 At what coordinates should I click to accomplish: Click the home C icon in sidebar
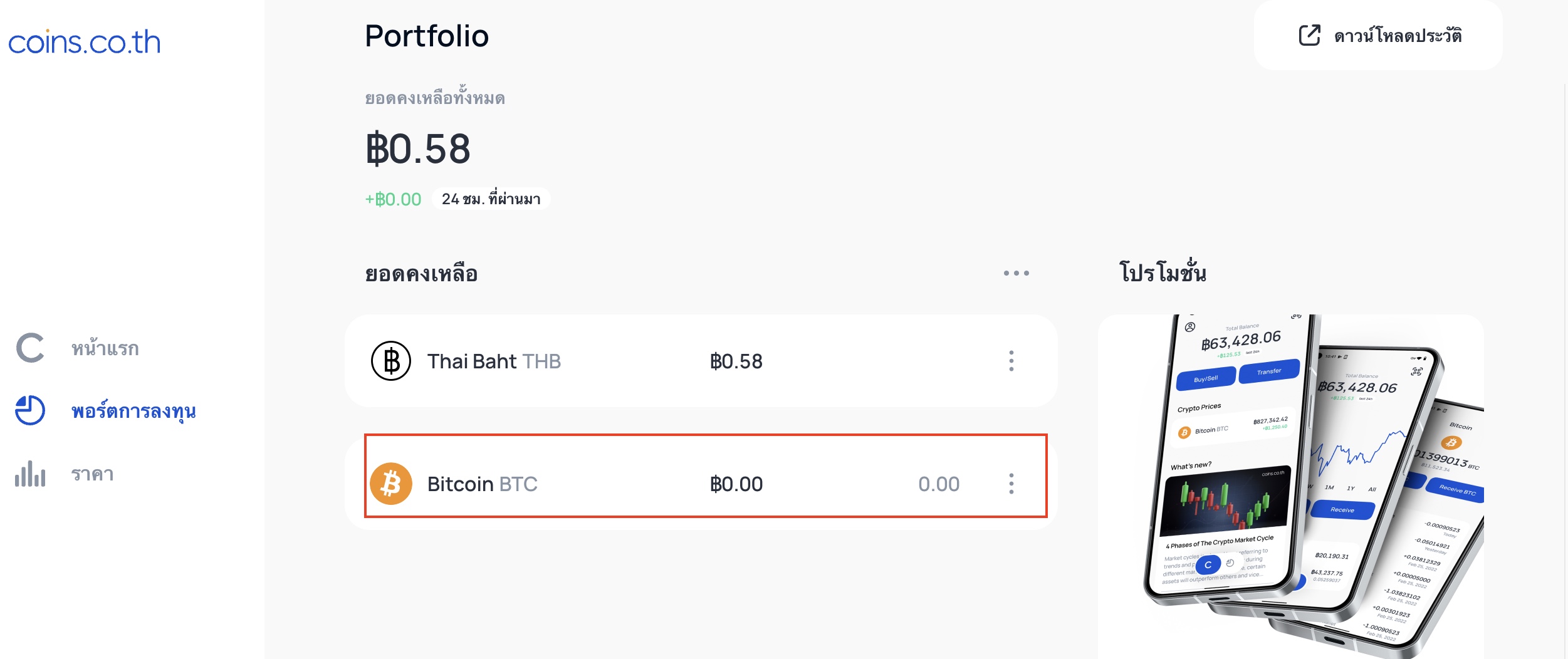tap(30, 348)
